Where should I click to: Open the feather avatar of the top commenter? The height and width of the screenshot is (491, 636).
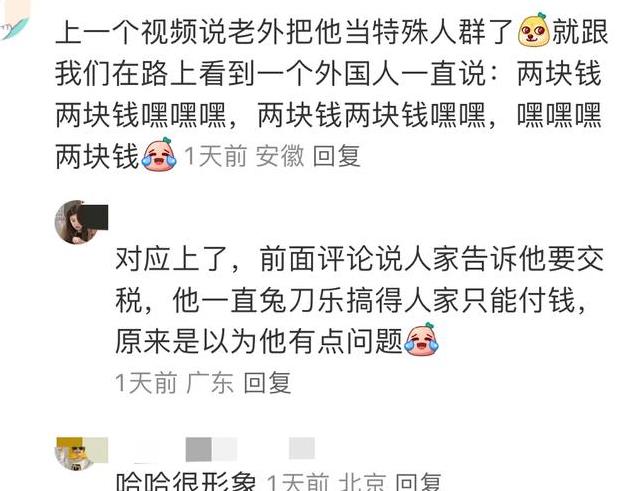(x=15, y=20)
